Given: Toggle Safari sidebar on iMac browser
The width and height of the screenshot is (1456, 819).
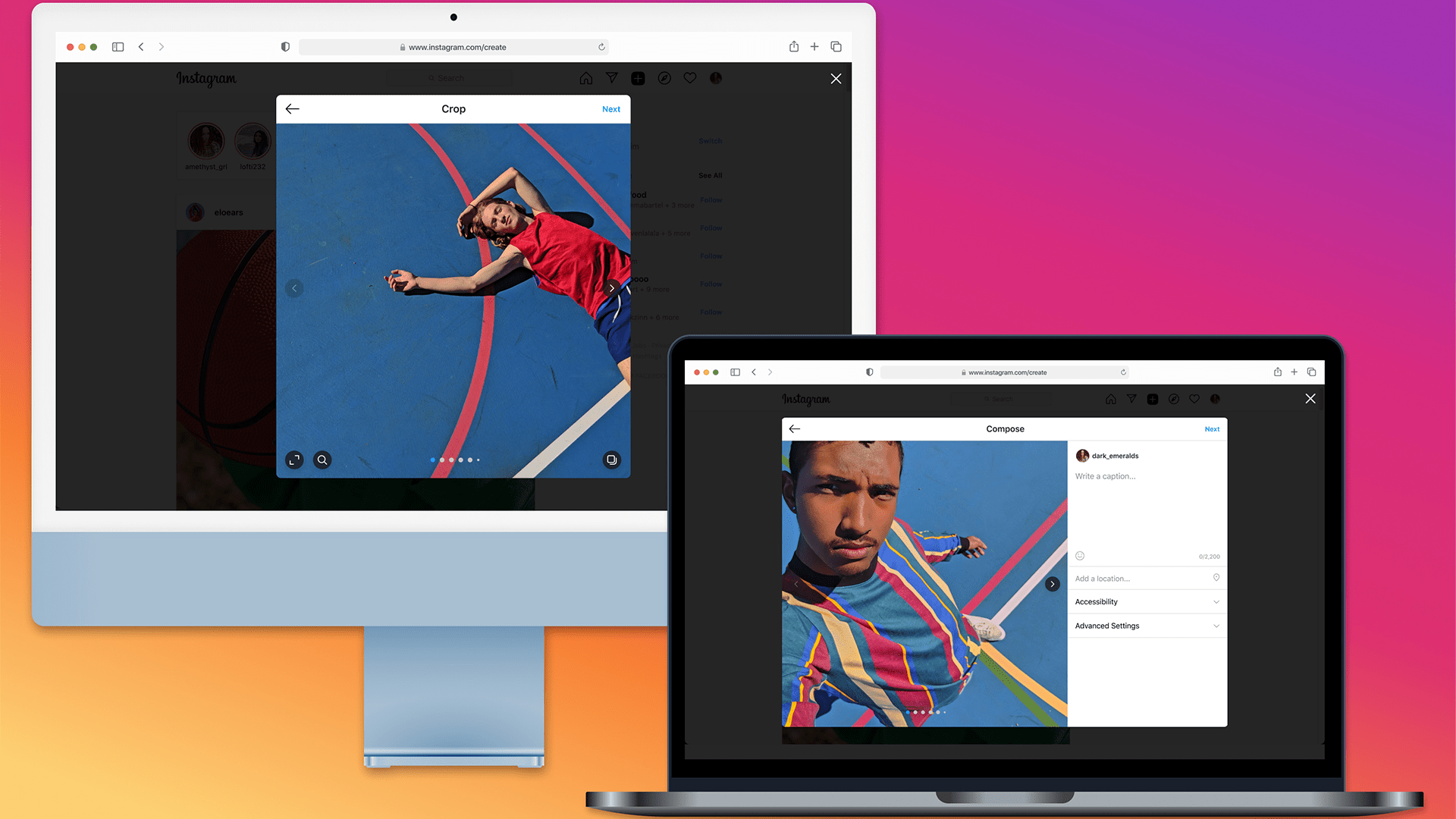Looking at the screenshot, I should tap(118, 47).
